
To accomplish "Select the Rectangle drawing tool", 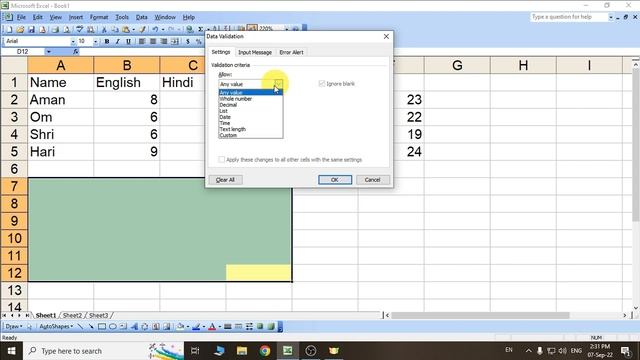I will click(102, 327).
